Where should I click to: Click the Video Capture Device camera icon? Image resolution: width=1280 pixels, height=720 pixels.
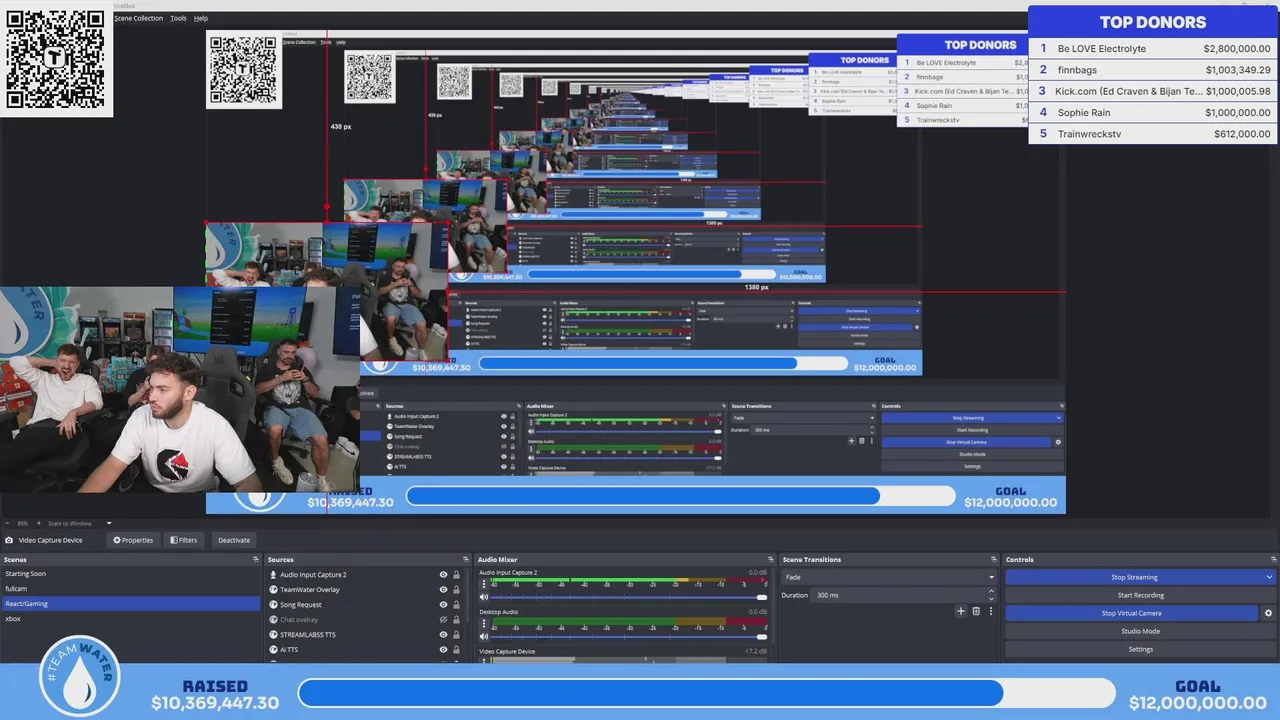[9, 540]
